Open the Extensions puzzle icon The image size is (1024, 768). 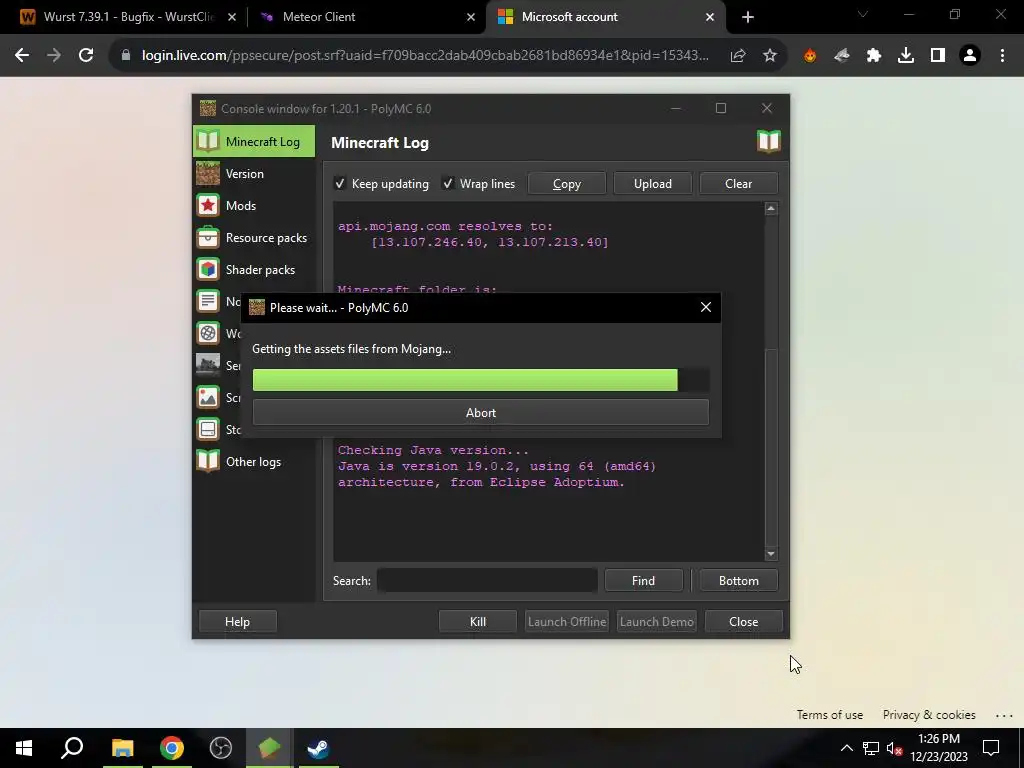[874, 56]
